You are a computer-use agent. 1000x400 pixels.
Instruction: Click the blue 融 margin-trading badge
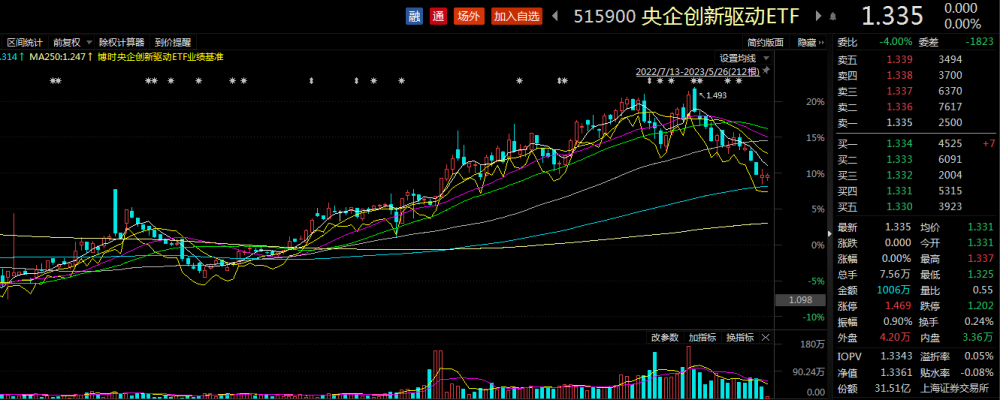(x=415, y=17)
